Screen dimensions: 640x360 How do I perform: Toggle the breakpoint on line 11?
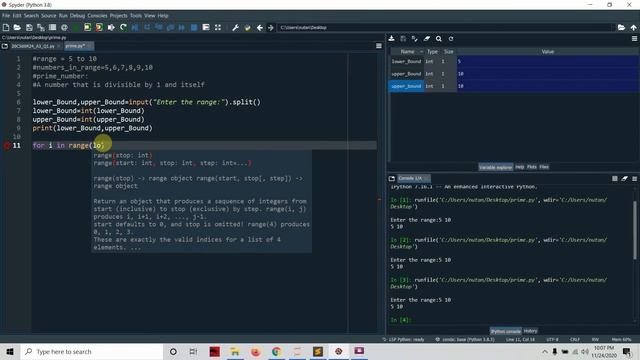(x=7, y=145)
